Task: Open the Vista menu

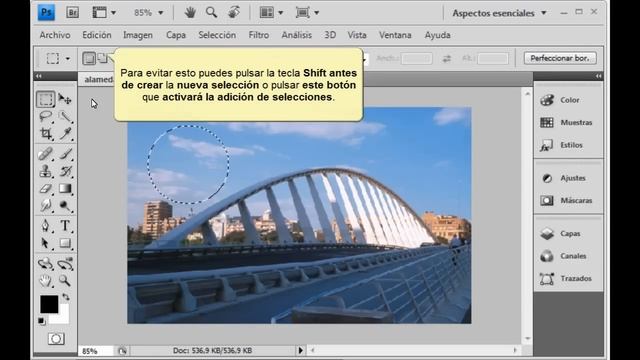Action: 357,35
